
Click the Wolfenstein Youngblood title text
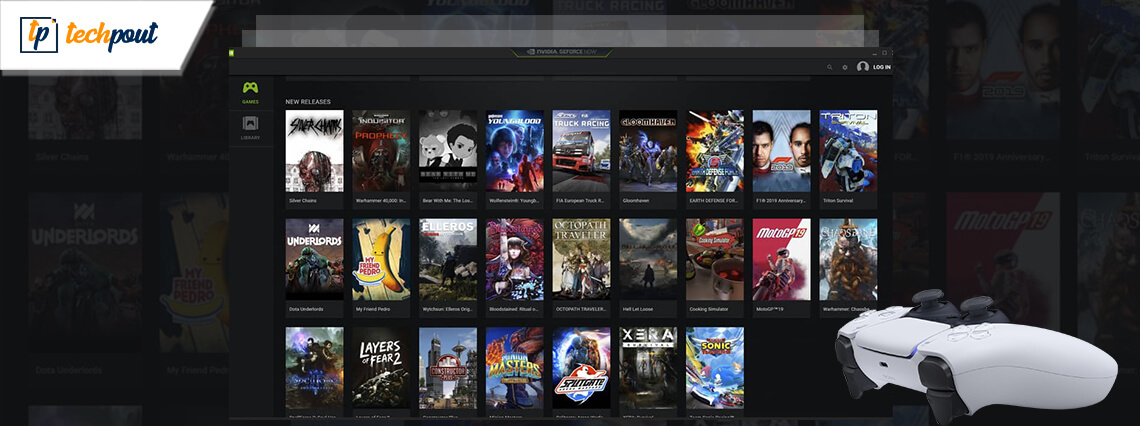[x=514, y=200]
